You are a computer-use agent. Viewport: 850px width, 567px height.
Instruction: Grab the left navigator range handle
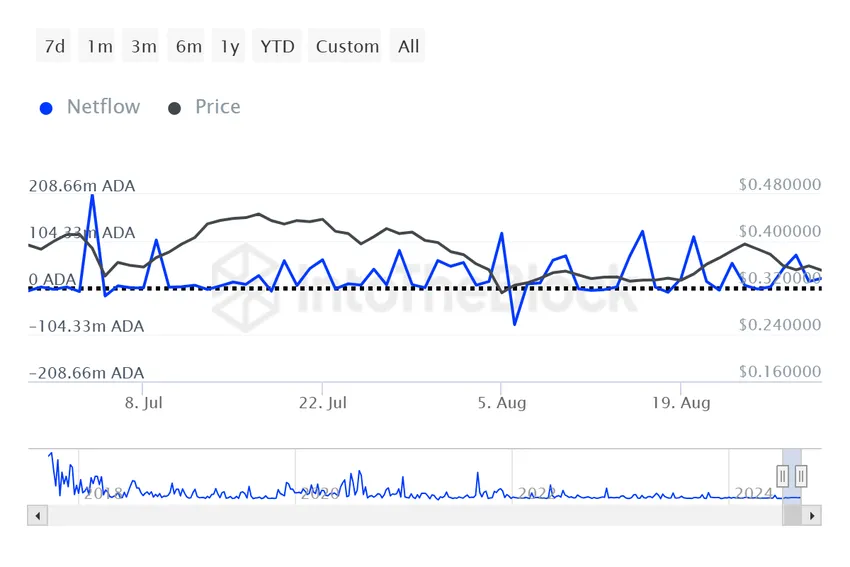[784, 475]
